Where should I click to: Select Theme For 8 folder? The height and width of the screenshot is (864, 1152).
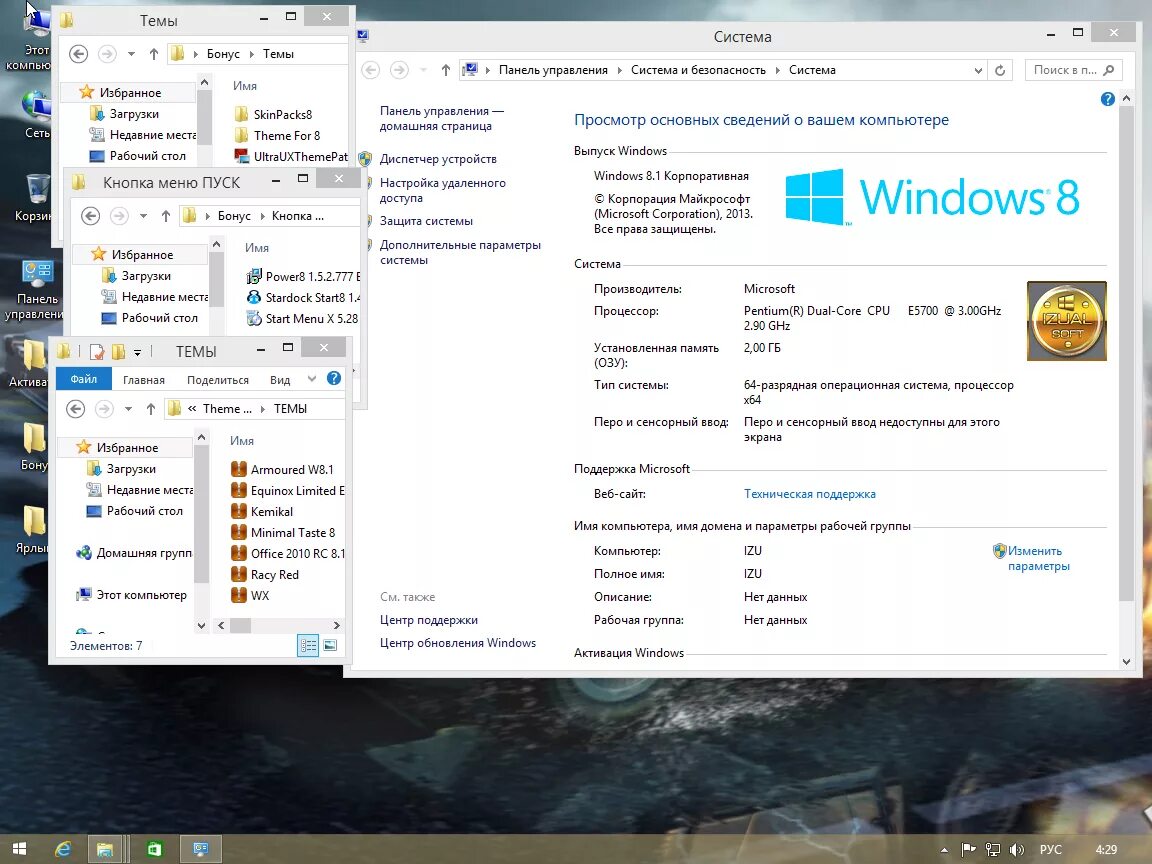(x=277, y=136)
